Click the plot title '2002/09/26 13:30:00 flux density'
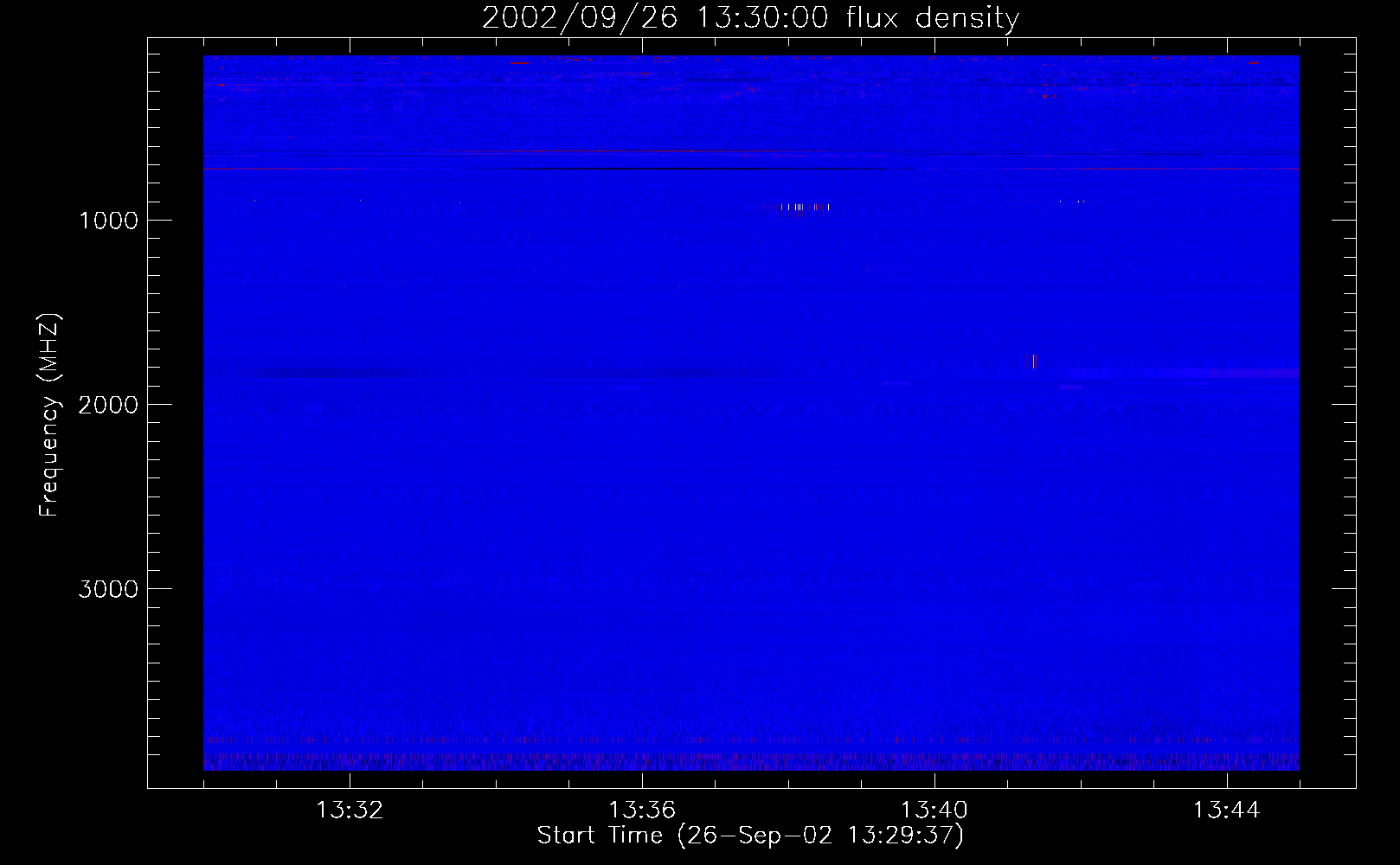The width and height of the screenshot is (1400, 865). pos(750,17)
